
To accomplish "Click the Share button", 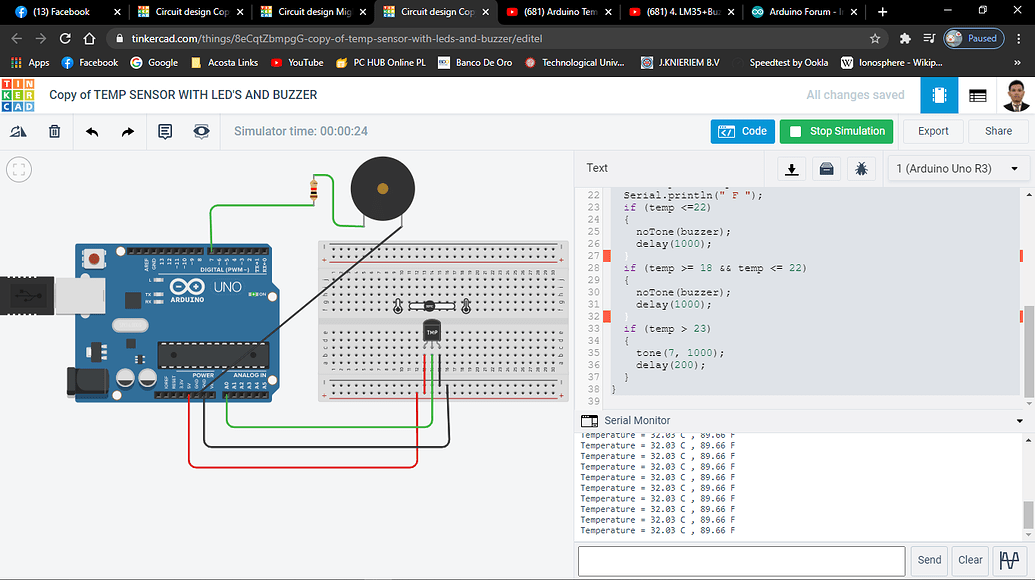I will click(997, 131).
